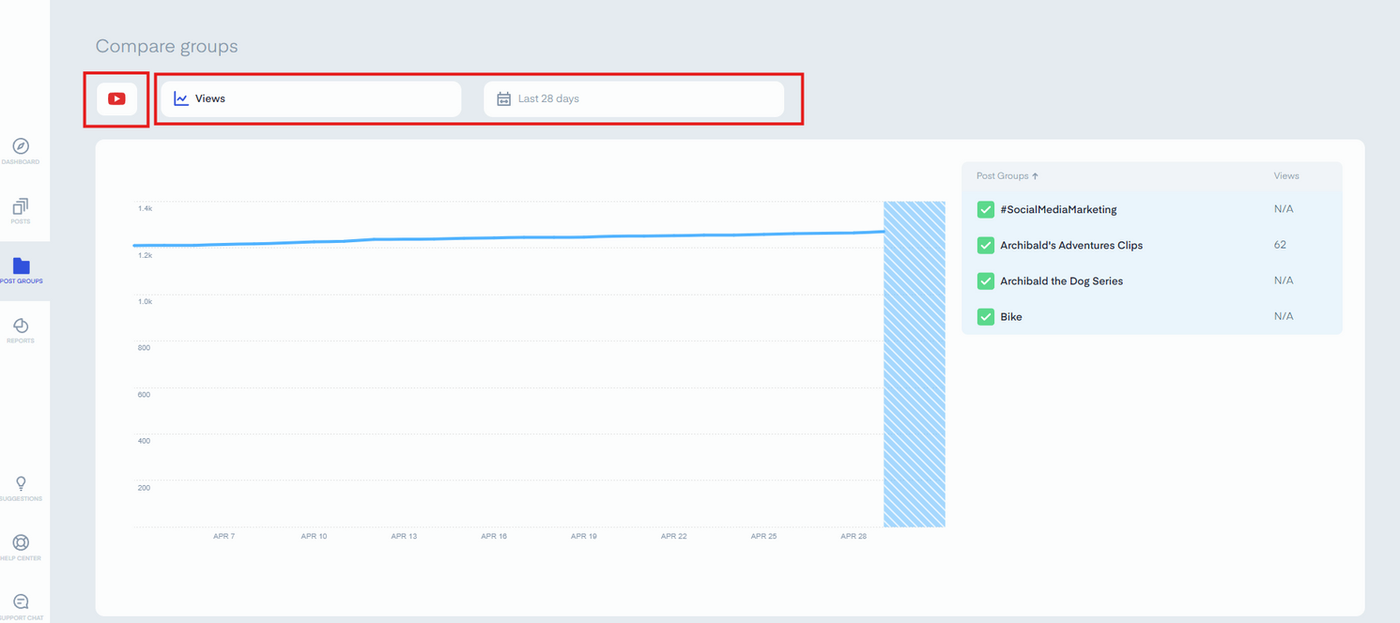
Task: Click Archibald's Adventures Clips group name
Action: 1071,245
